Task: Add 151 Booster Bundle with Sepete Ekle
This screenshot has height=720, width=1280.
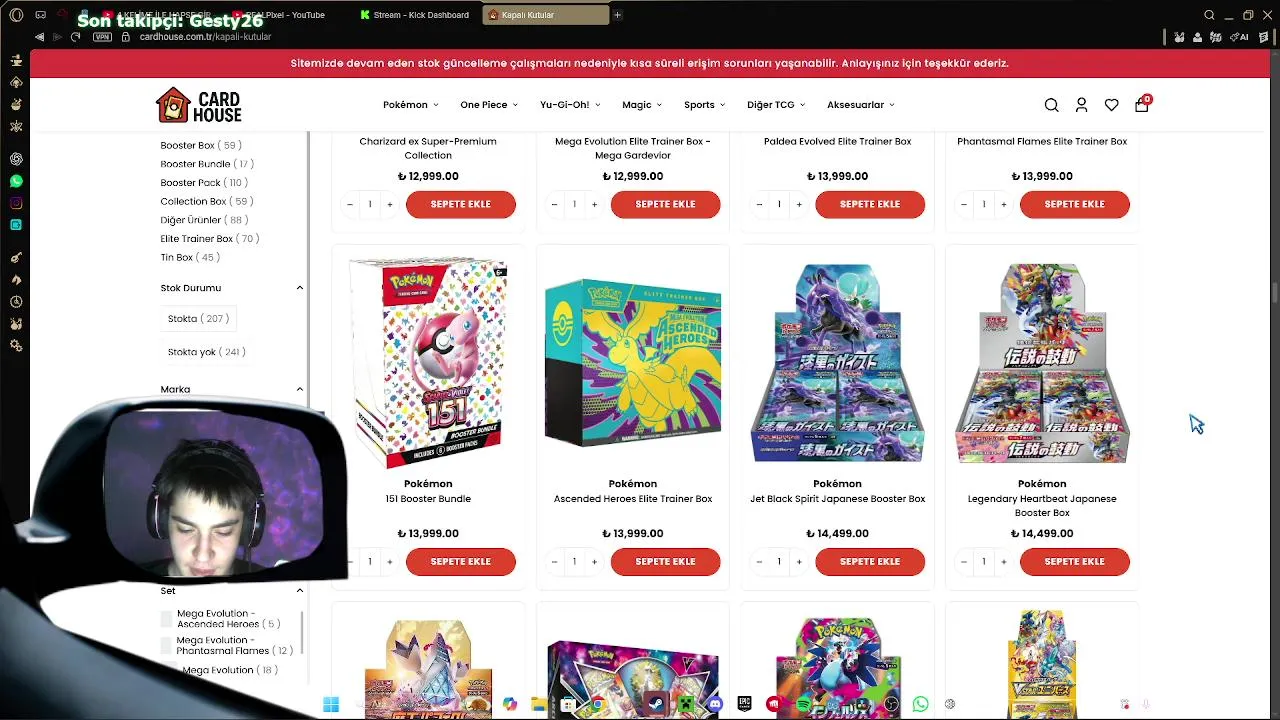Action: [461, 562]
